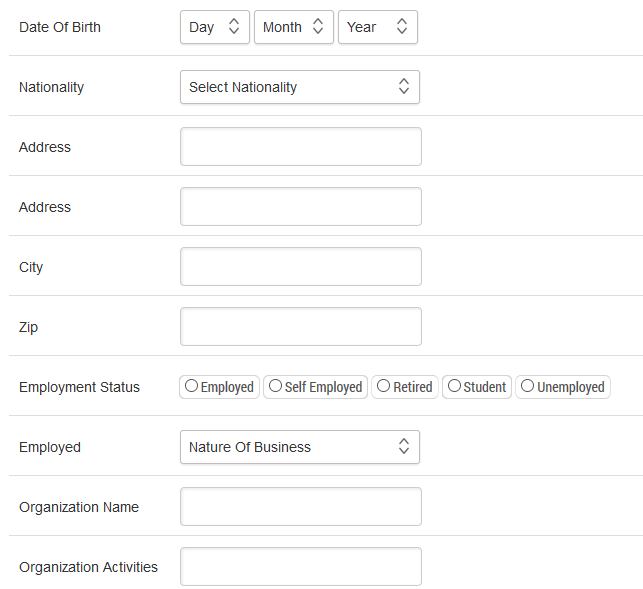Image resolution: width=643 pixels, height=589 pixels.
Task: Select the Unemployed radio option
Action: tap(527, 386)
